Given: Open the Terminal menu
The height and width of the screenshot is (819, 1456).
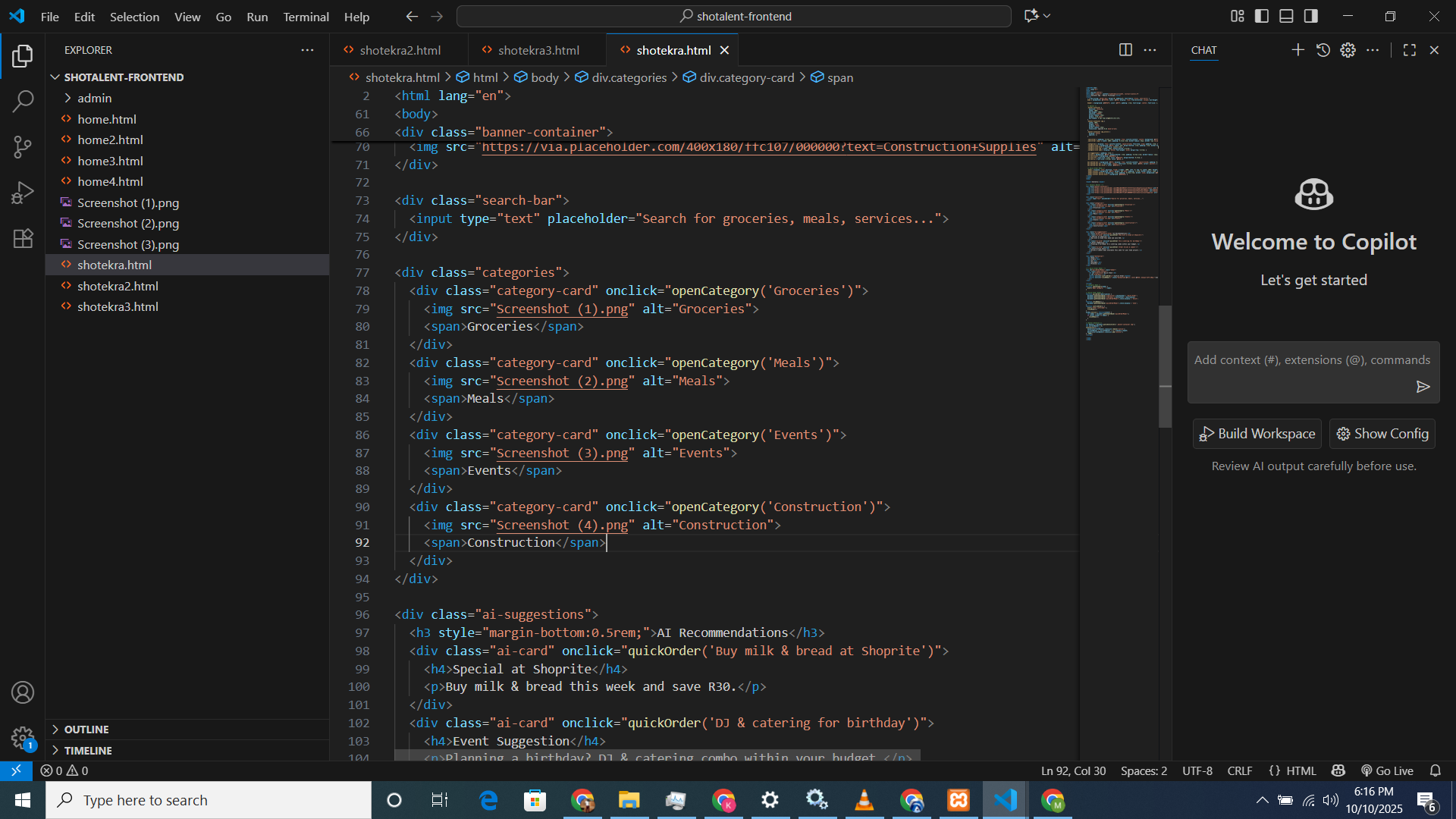Looking at the screenshot, I should (x=306, y=17).
